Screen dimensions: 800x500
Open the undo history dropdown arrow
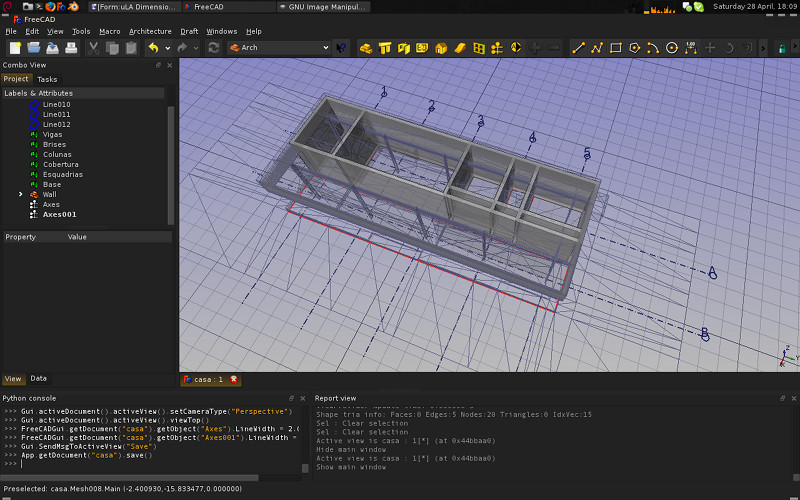point(167,48)
